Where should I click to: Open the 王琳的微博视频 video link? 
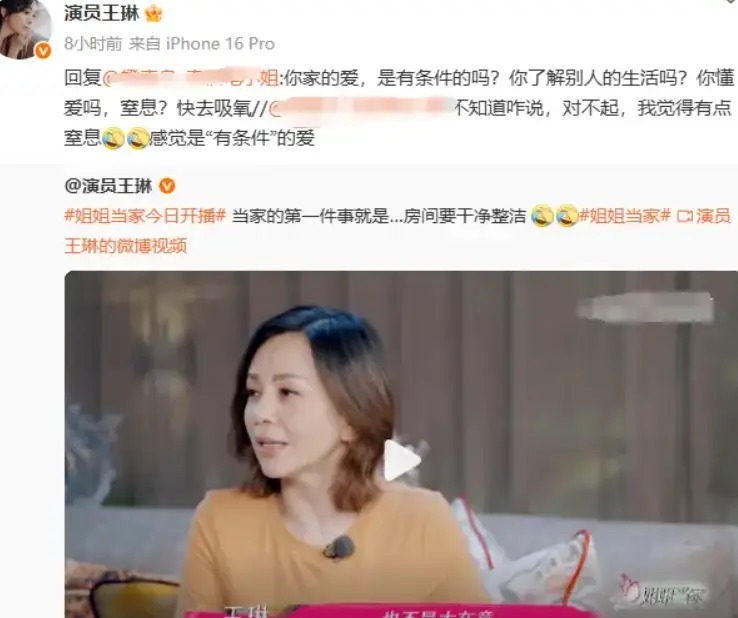click(x=125, y=246)
